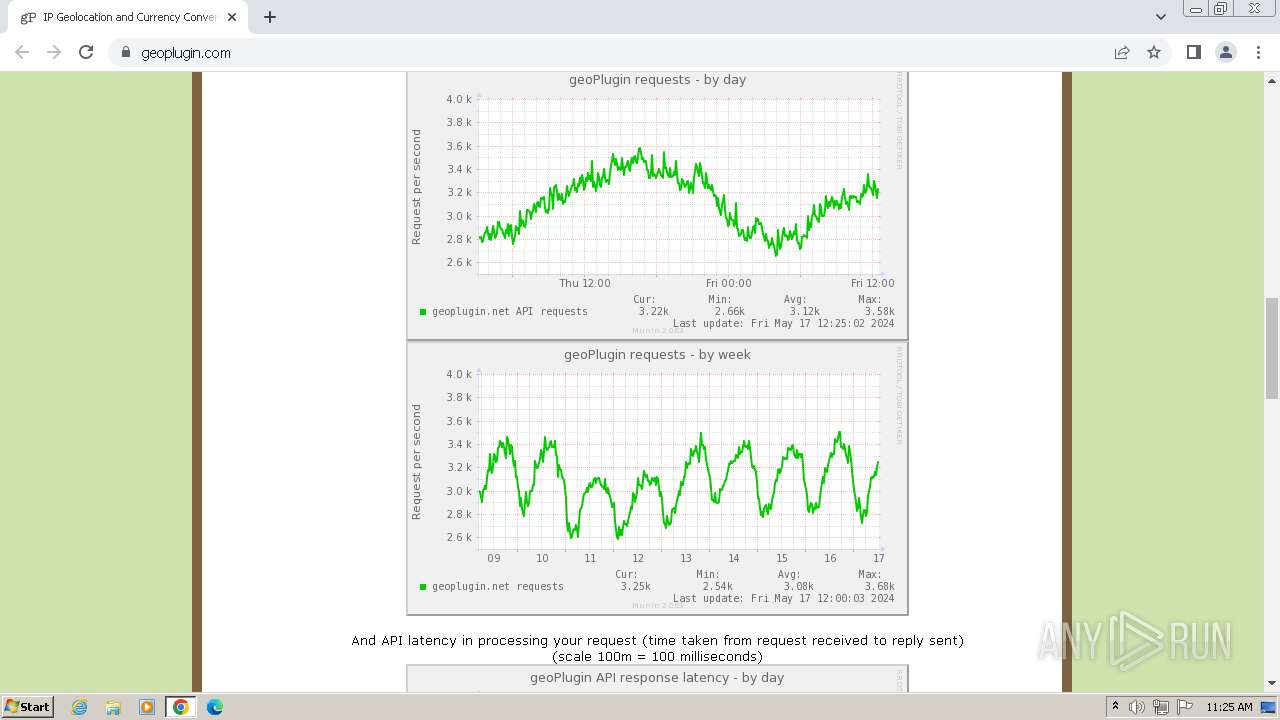Open a new tab
The height and width of the screenshot is (720, 1280).
tap(270, 17)
